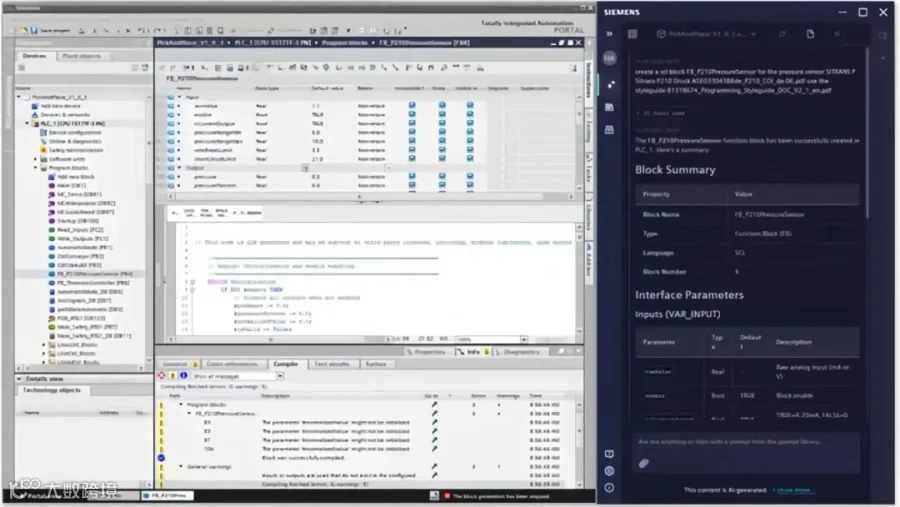Image resolution: width=900 pixels, height=507 pixels.
Task: Toggle the errors filter icon in Compile tab
Action: pyautogui.click(x=162, y=376)
